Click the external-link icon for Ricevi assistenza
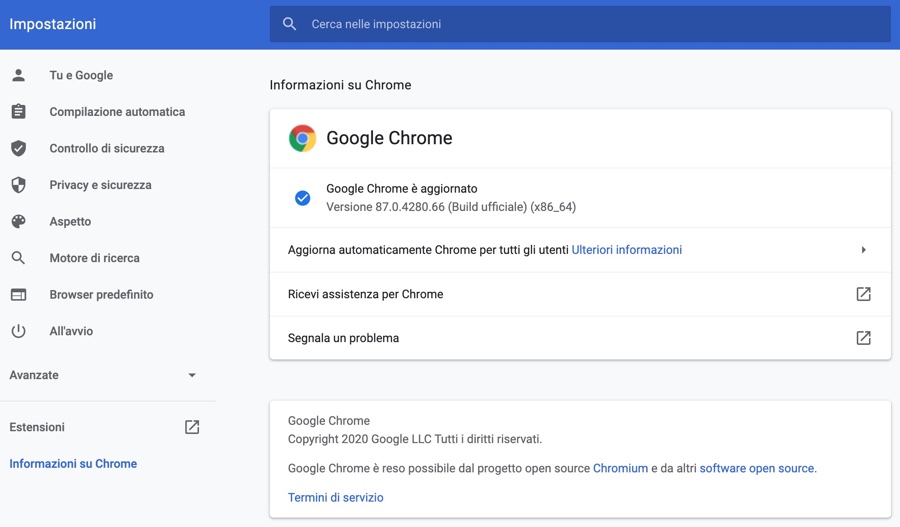The width and height of the screenshot is (900, 527). pos(863,294)
